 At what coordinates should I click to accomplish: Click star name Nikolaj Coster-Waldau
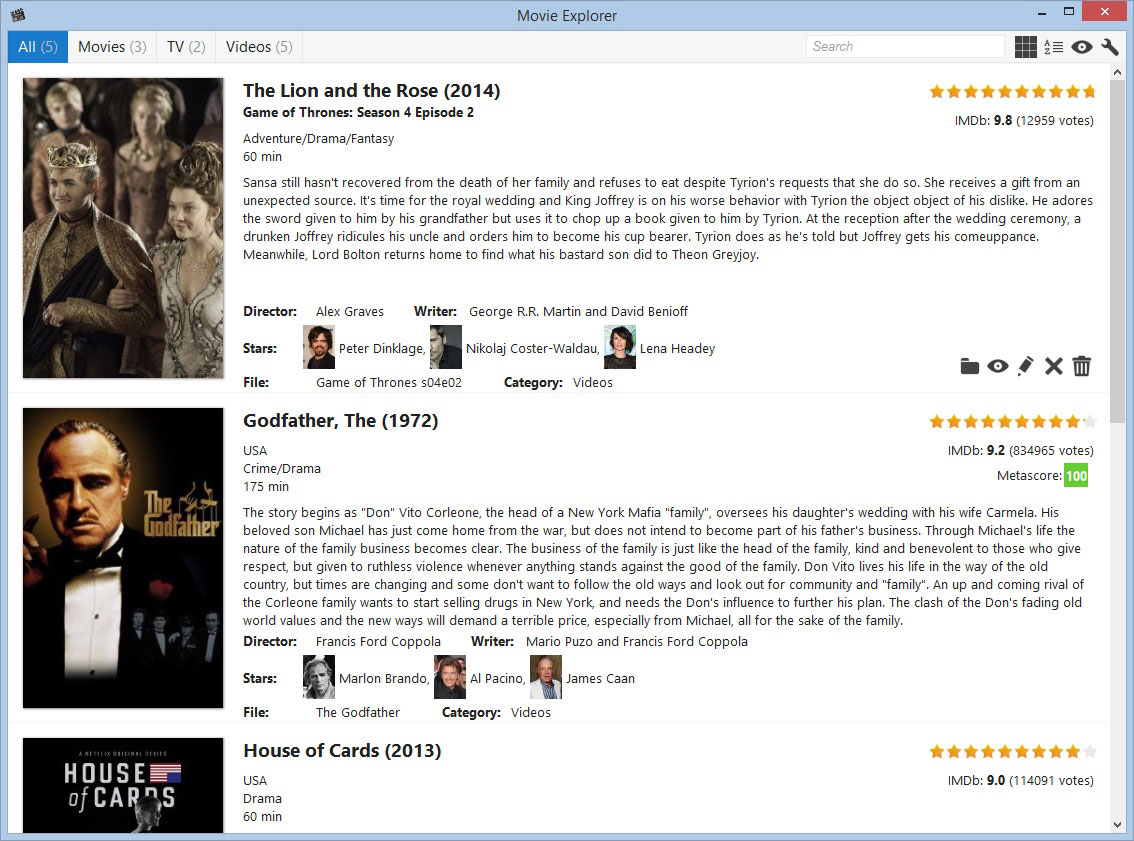[532, 349]
